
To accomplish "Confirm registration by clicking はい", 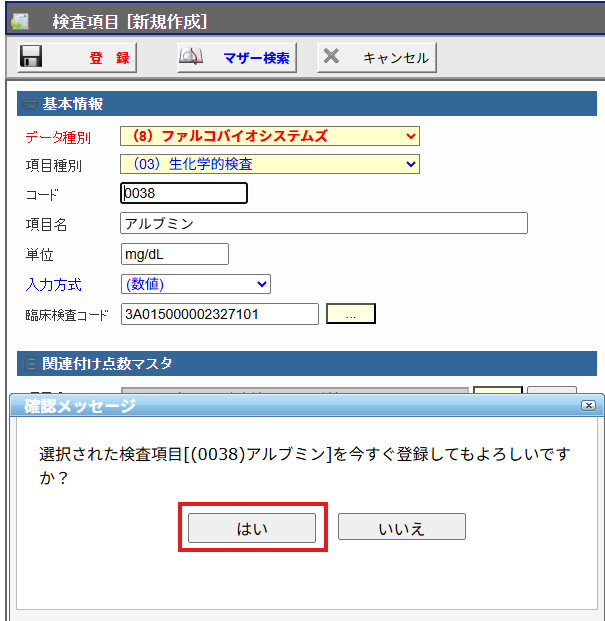I will [x=252, y=527].
